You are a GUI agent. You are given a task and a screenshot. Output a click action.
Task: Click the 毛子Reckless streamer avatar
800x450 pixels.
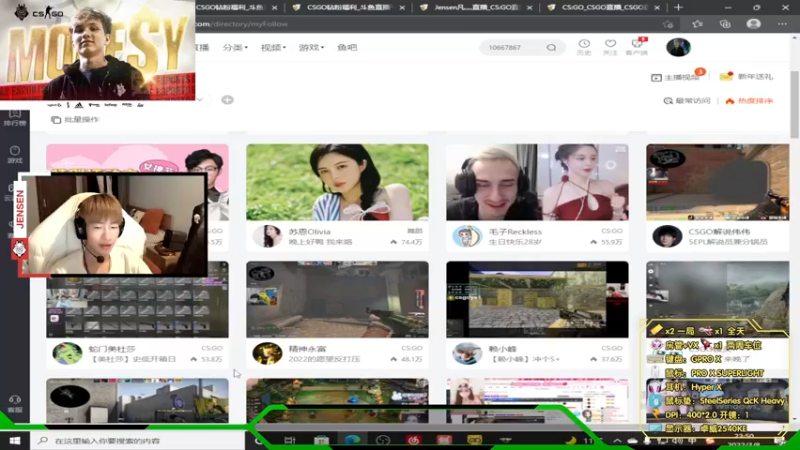(467, 236)
